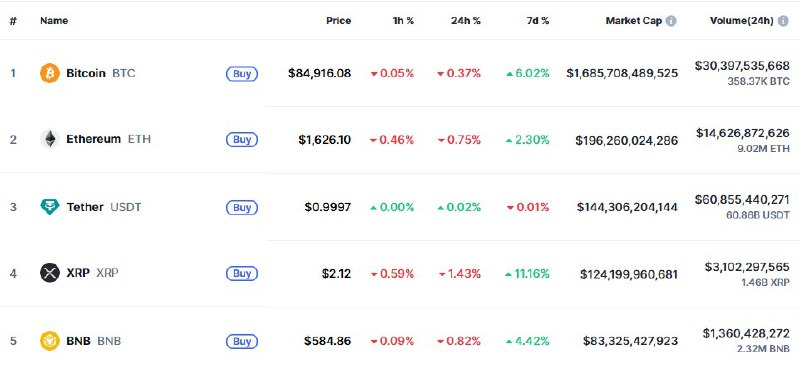Viewport: 800px width, 374px height.
Task: Sort by the 24h % column header
Action: (x=466, y=21)
